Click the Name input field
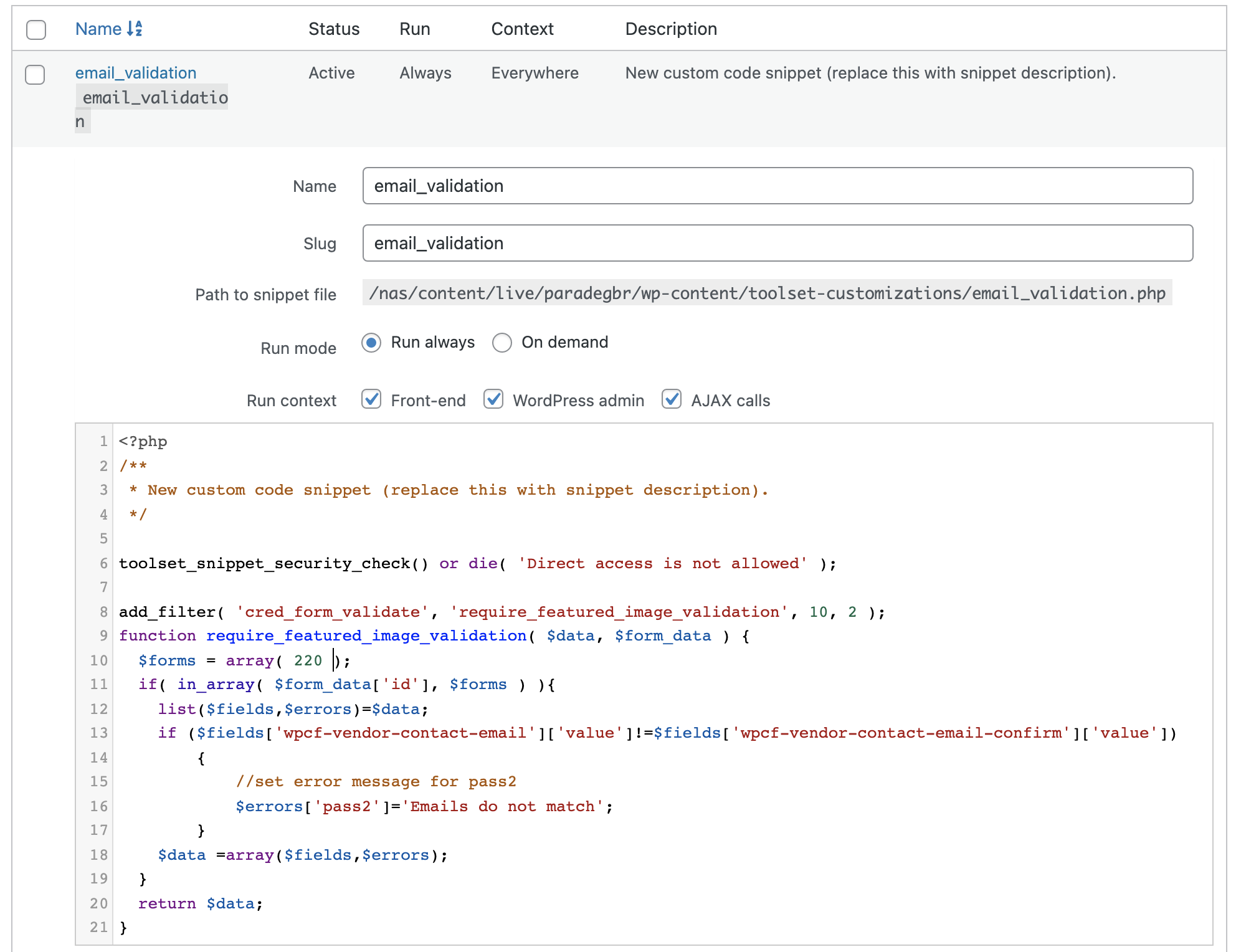Viewport: 1236px width, 952px height. [777, 186]
